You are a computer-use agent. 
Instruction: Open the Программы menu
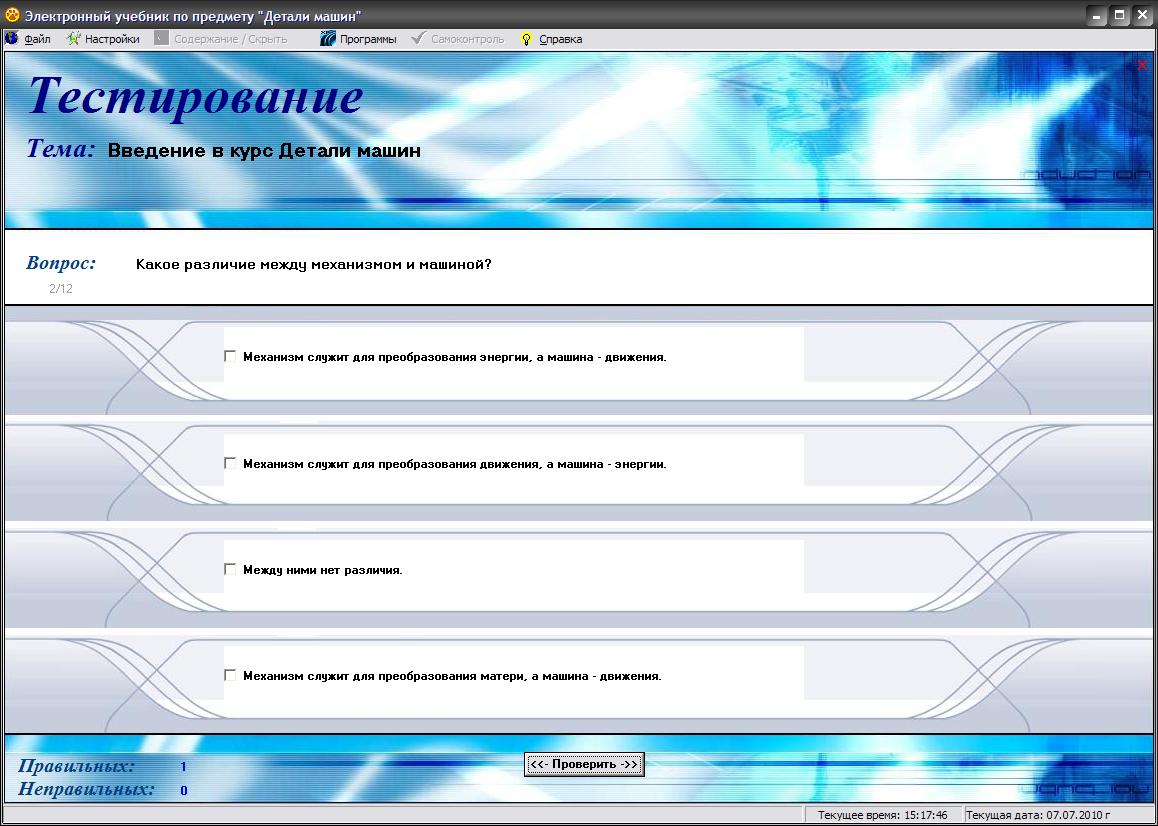click(367, 39)
